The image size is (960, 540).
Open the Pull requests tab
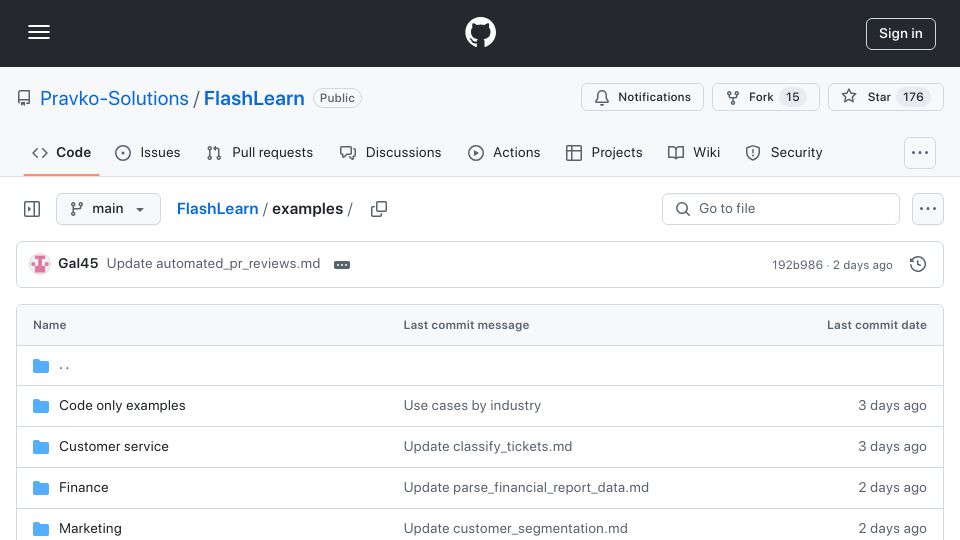pyautogui.click(x=260, y=152)
